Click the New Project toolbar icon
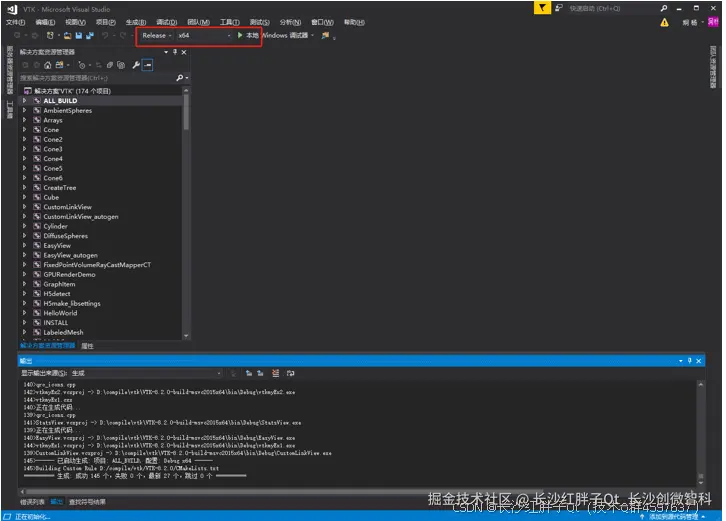The image size is (726, 521). pyautogui.click(x=50, y=35)
